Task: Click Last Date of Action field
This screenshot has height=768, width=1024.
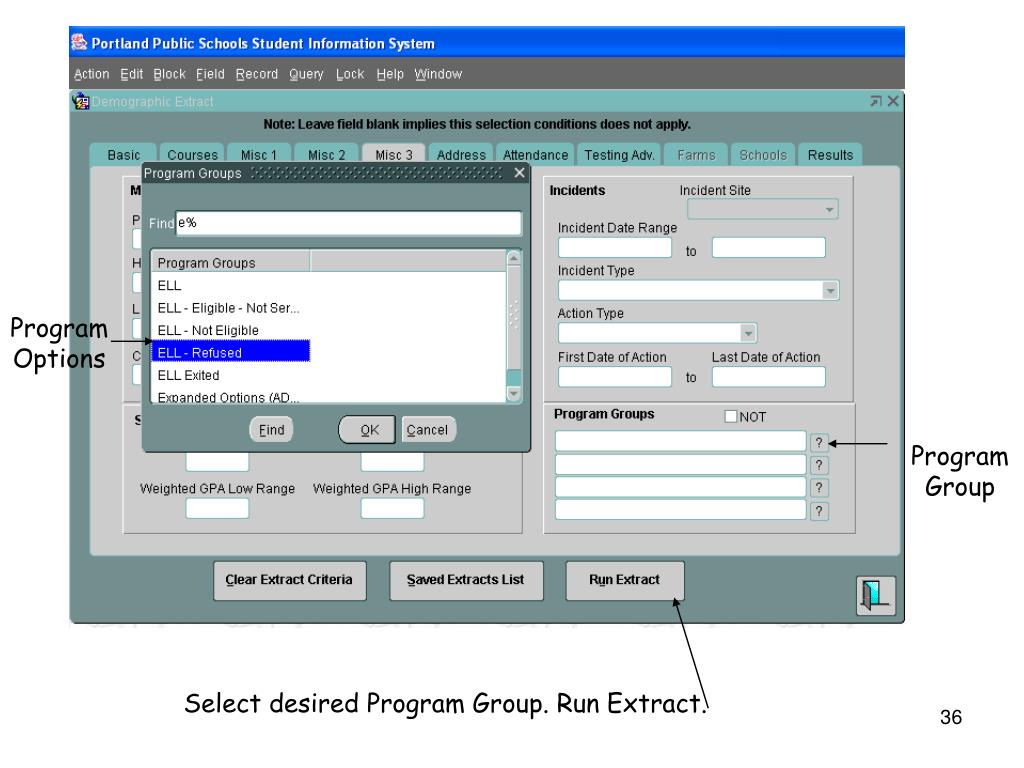Action: pos(768,377)
